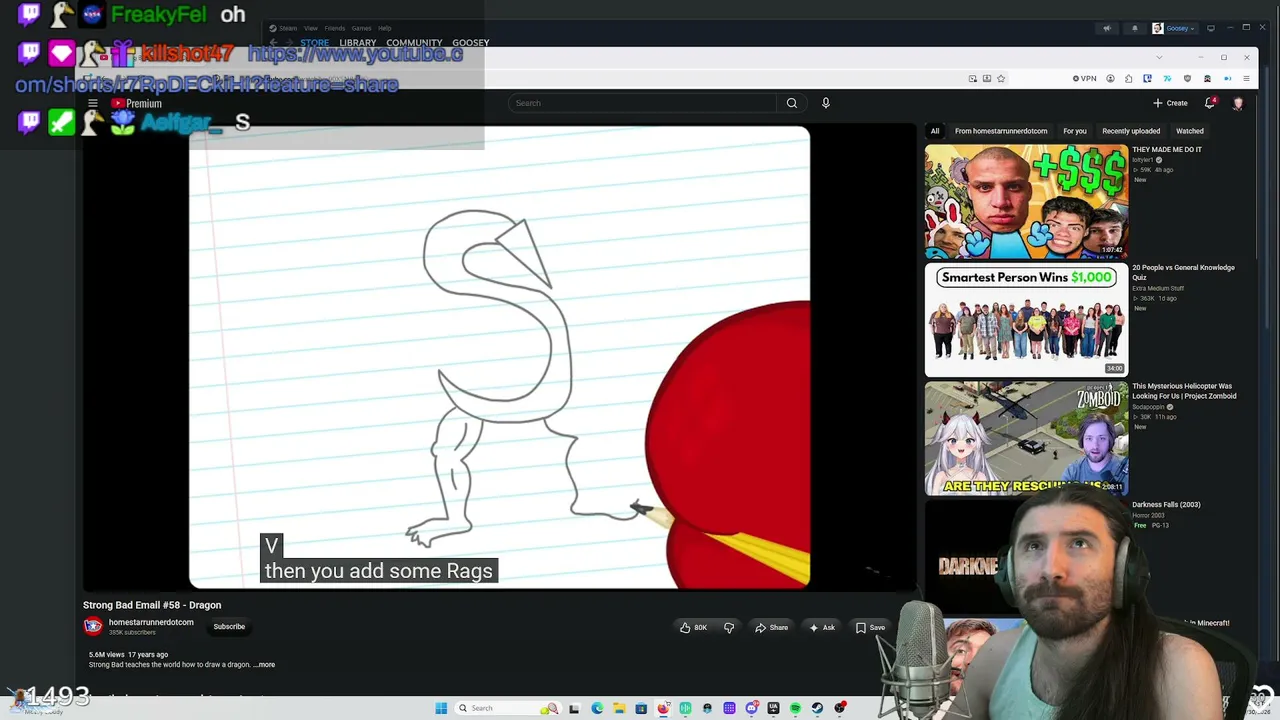This screenshot has width=1280, height=720.
Task: Select the Recently uploaded chip
Action: (x=1131, y=131)
